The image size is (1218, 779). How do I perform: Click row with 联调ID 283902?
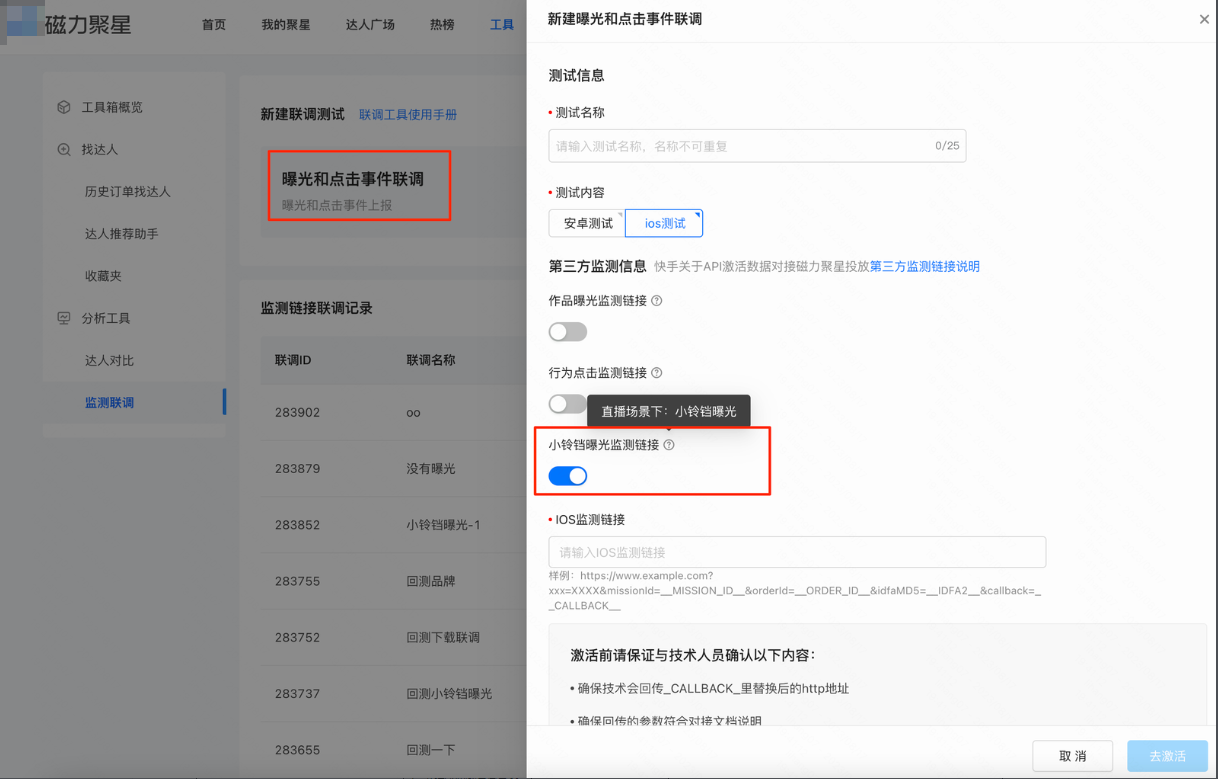(394, 412)
